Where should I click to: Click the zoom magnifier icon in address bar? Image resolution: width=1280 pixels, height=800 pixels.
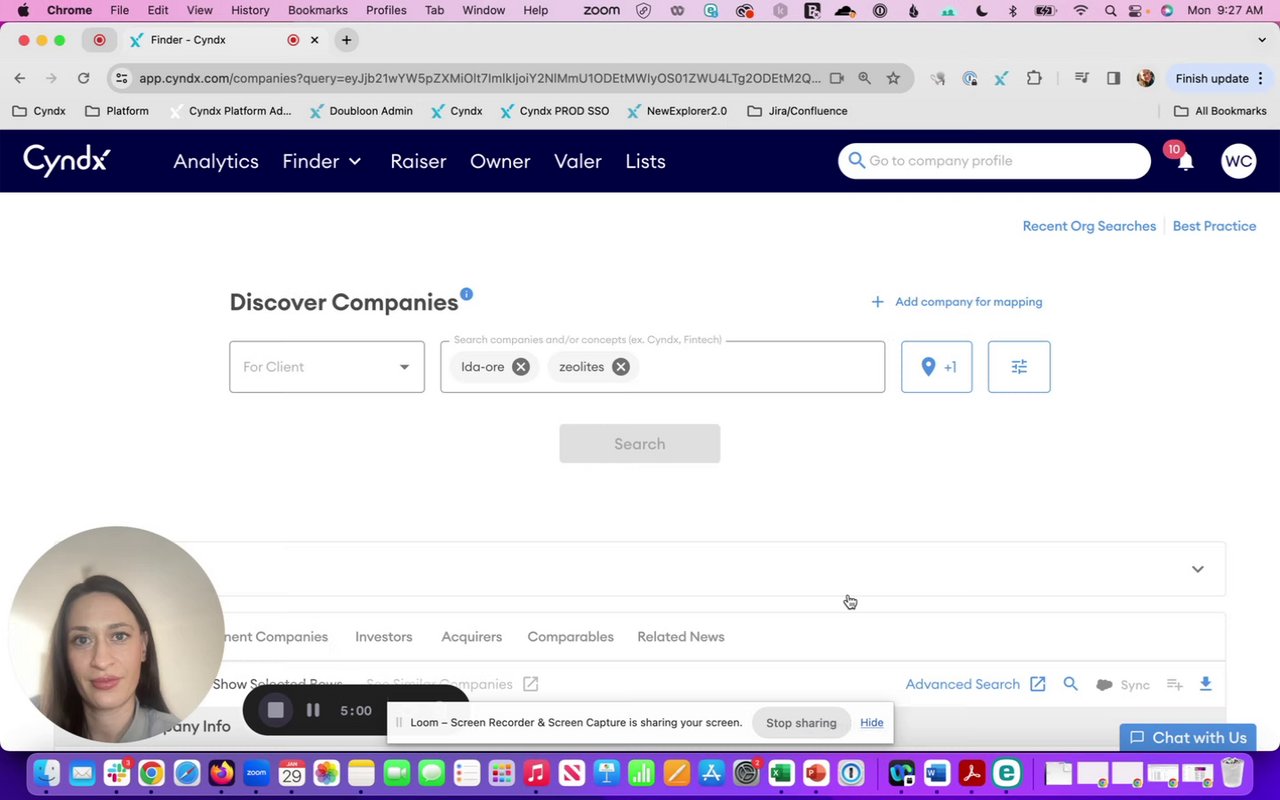[864, 78]
